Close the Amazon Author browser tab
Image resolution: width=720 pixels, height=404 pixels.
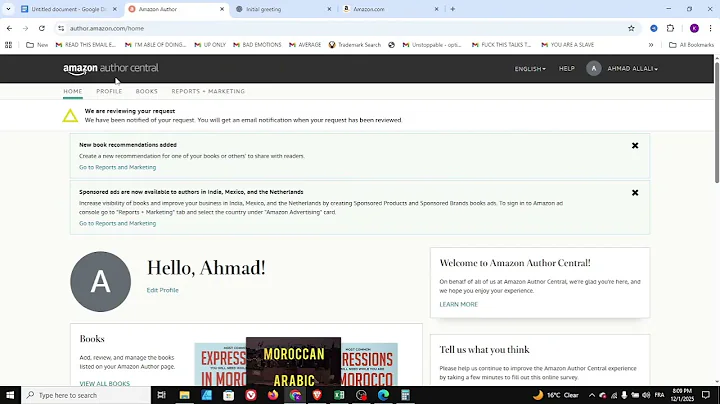point(222,9)
